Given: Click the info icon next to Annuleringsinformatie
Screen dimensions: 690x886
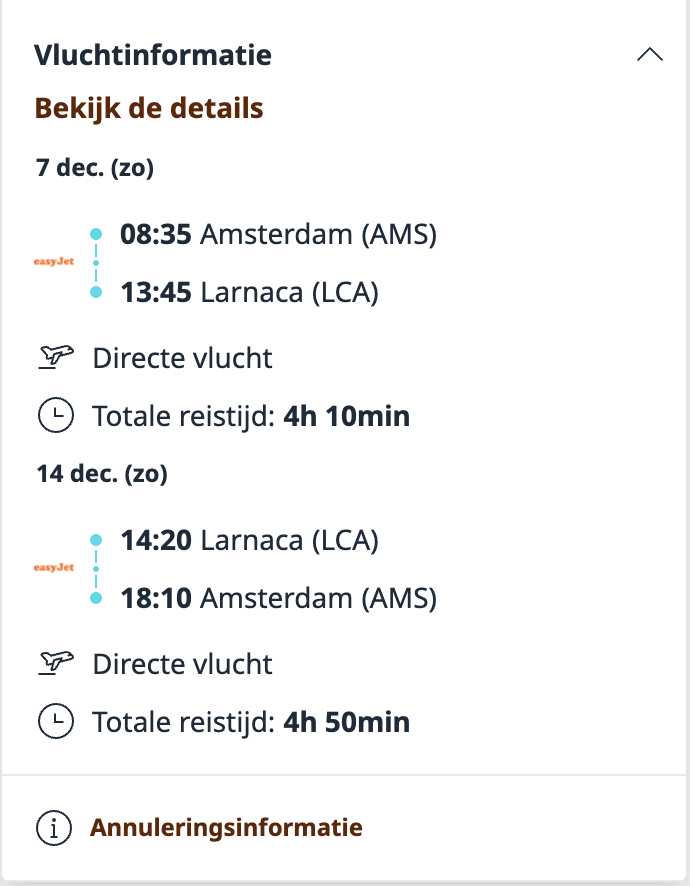Looking at the screenshot, I should pos(56,827).
